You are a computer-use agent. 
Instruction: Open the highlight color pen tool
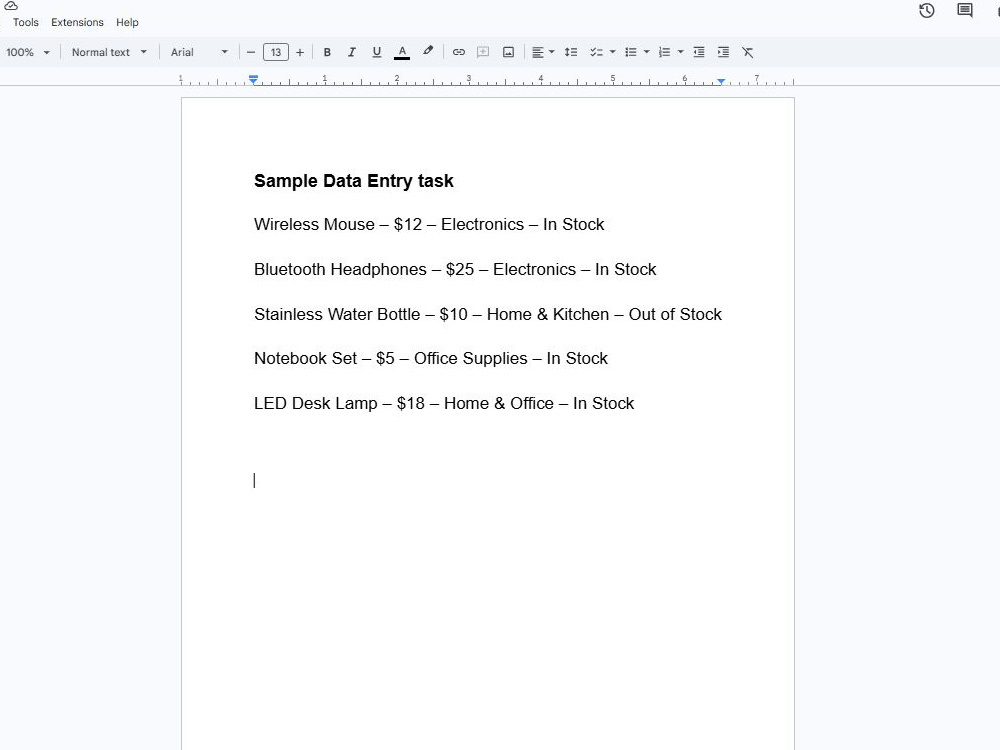click(428, 51)
